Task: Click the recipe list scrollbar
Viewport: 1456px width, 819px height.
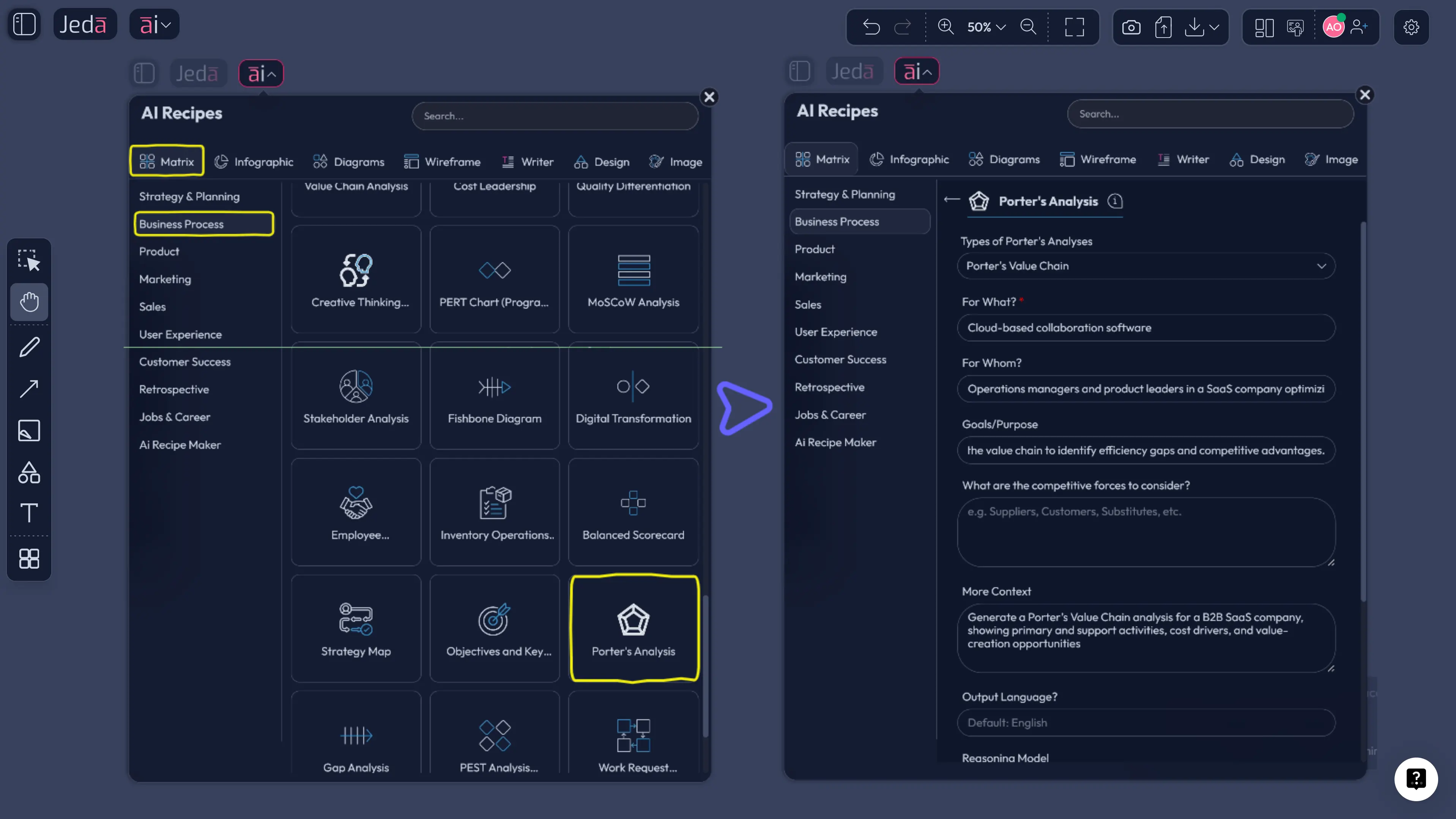Action: tap(705, 667)
